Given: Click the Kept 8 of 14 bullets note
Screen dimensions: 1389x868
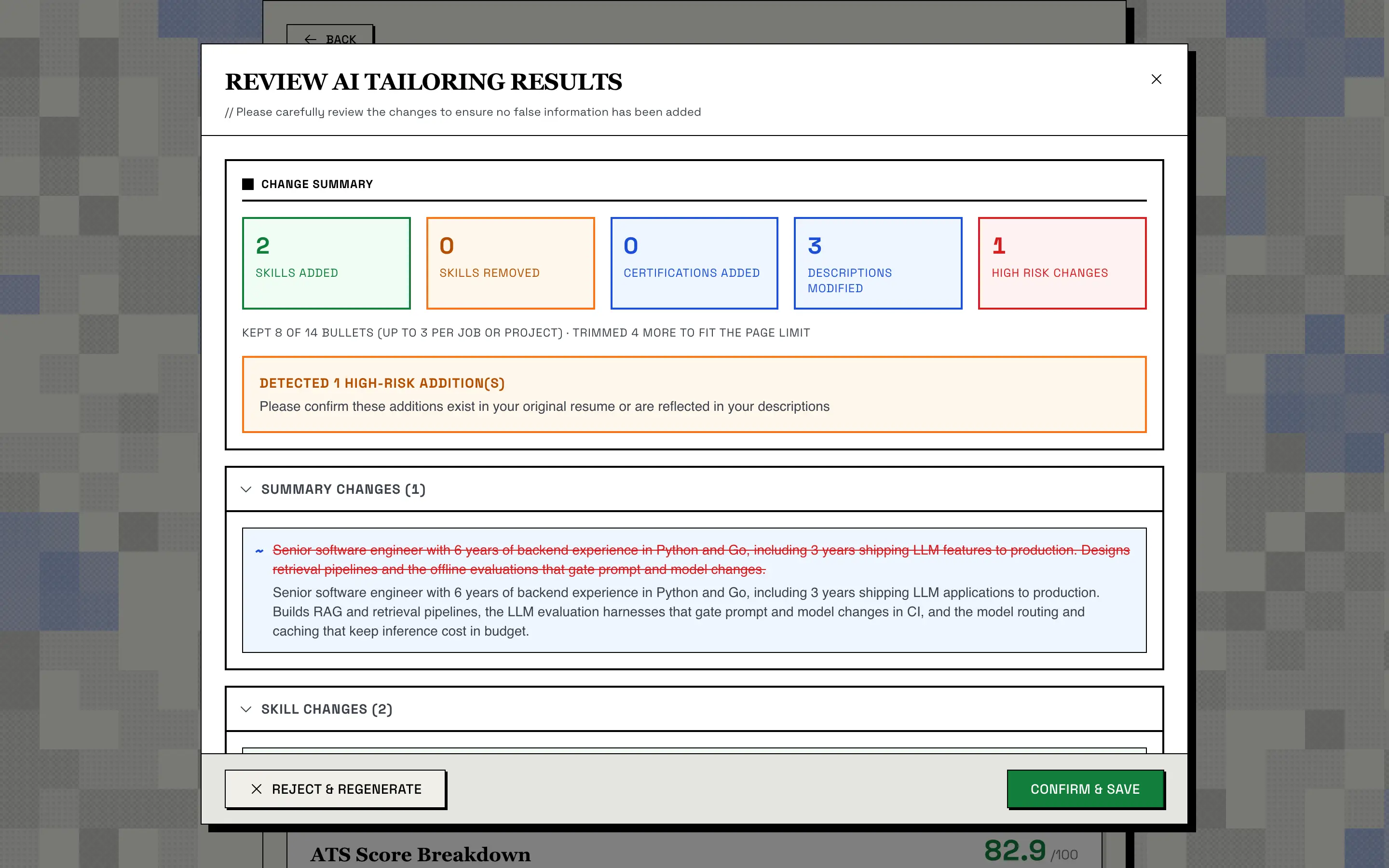Looking at the screenshot, I should click(526, 333).
